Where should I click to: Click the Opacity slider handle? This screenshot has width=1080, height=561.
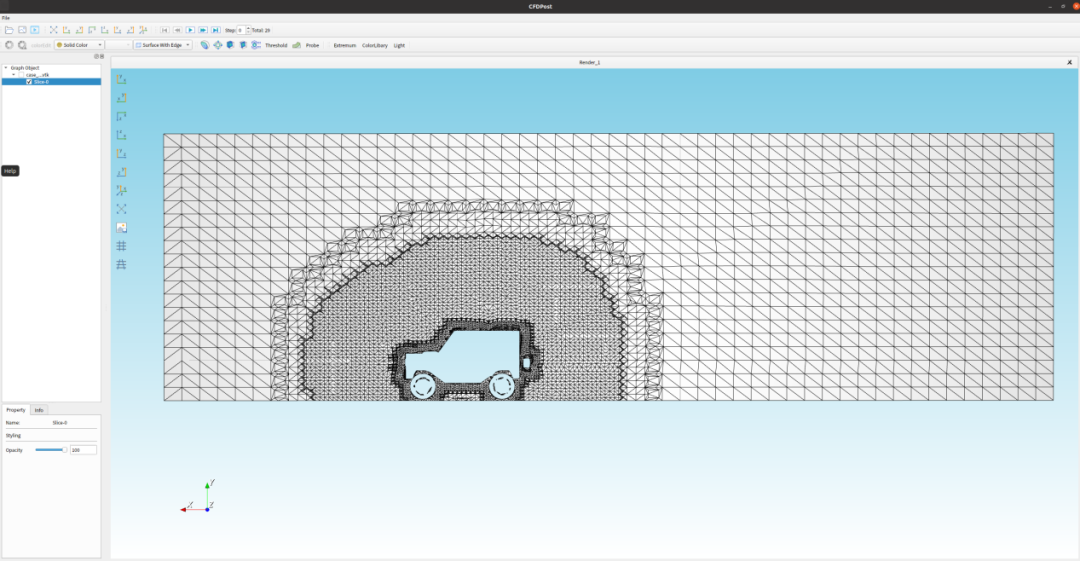pos(64,449)
